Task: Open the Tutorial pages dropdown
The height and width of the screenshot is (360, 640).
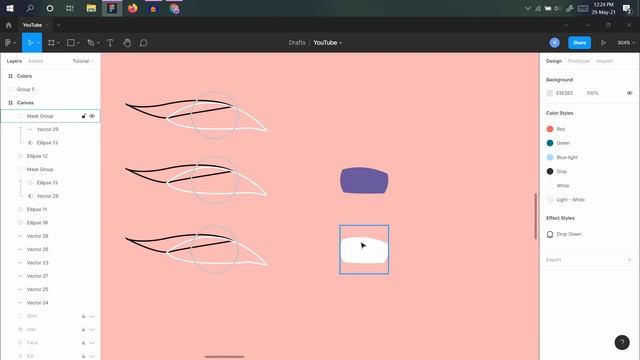Action: [x=83, y=61]
